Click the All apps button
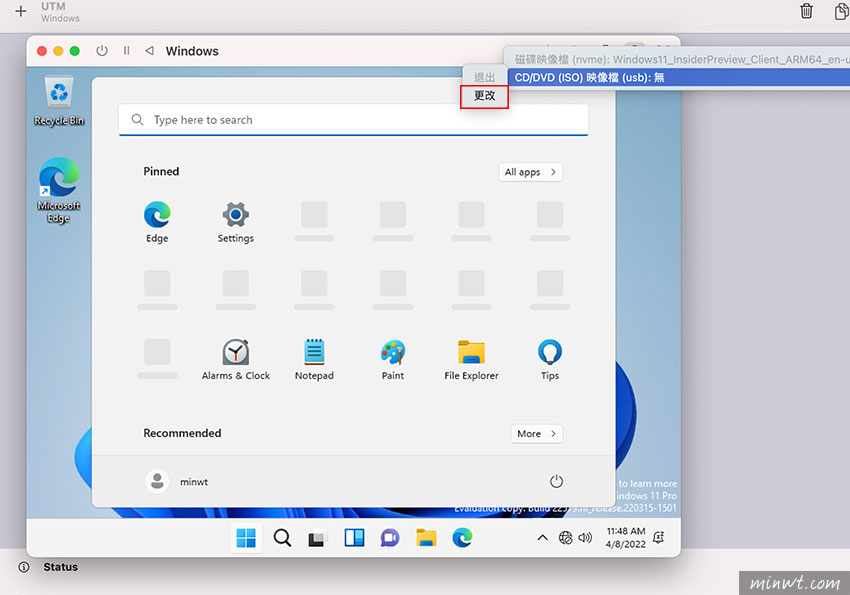Viewport: 850px width, 595px height. [x=530, y=172]
